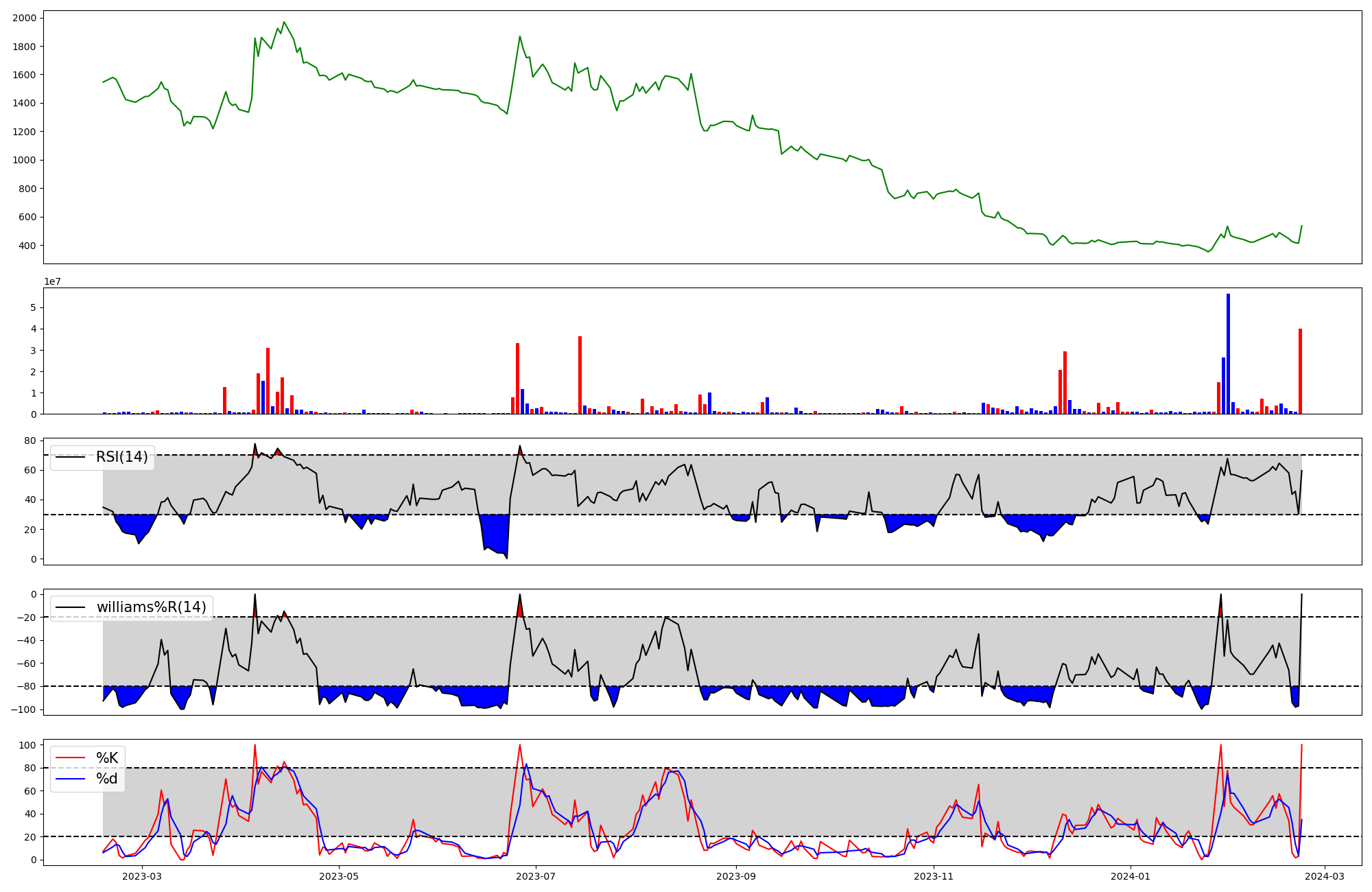Click the 2023-05 x-axis date label
Image resolution: width=1372 pixels, height=892 pixels.
pyautogui.click(x=339, y=876)
